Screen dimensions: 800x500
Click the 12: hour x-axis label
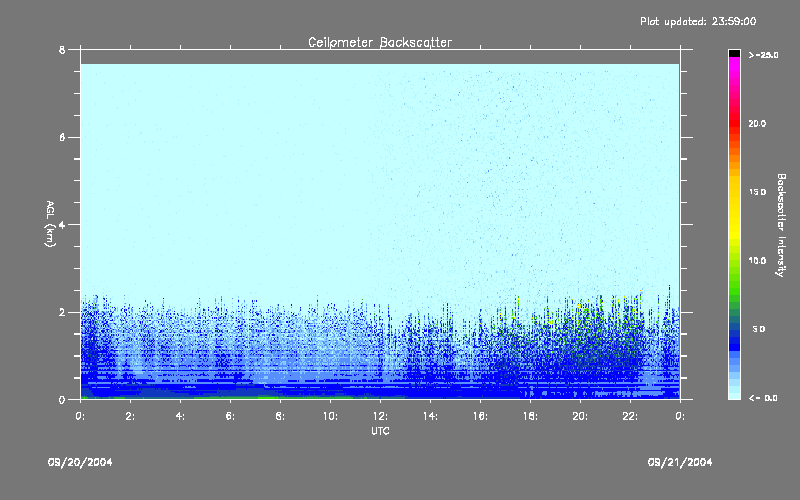(380, 416)
